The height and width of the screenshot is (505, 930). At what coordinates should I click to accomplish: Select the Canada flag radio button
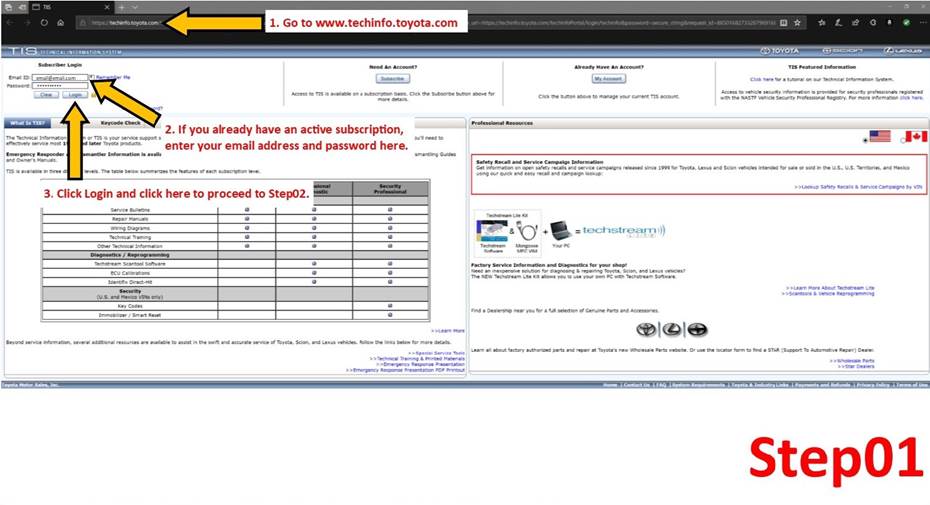coord(903,140)
